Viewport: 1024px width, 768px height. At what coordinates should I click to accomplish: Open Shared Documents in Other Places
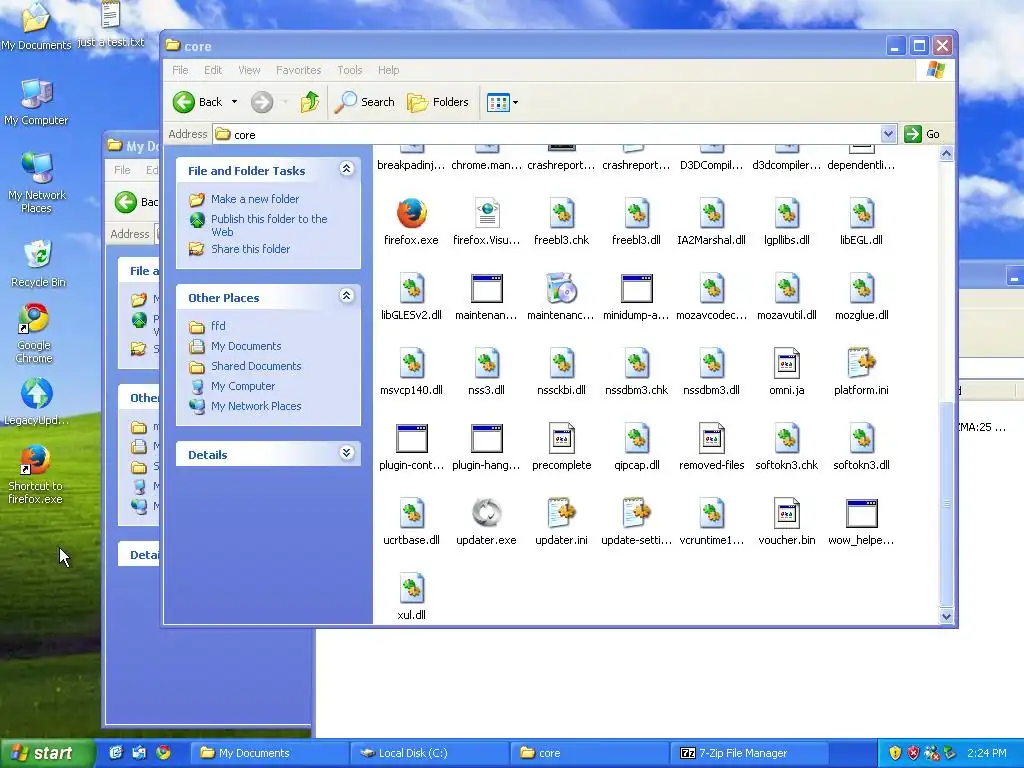pyautogui.click(x=256, y=366)
